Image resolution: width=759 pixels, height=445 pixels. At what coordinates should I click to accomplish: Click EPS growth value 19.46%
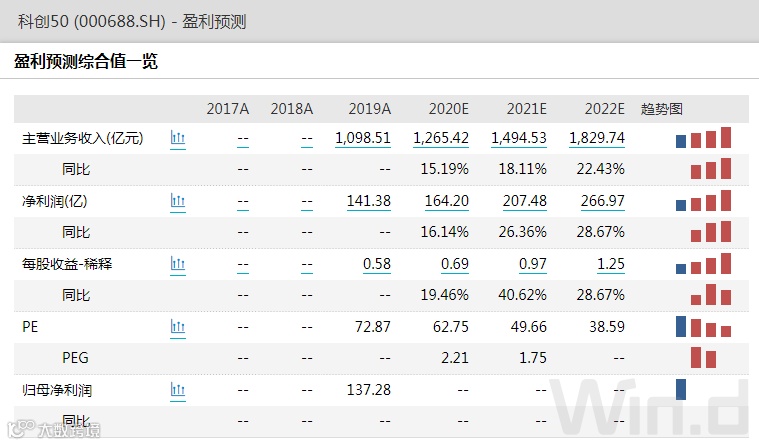pos(444,295)
